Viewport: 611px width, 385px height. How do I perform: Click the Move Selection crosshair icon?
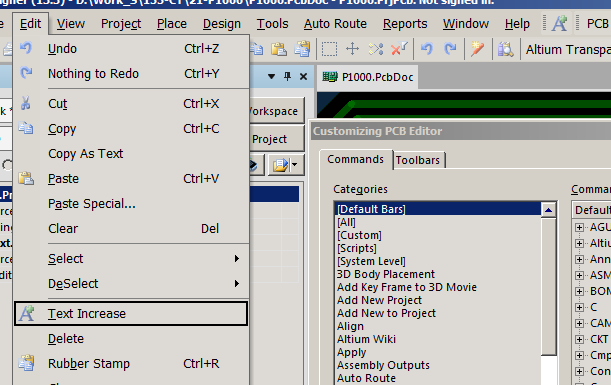(352, 49)
